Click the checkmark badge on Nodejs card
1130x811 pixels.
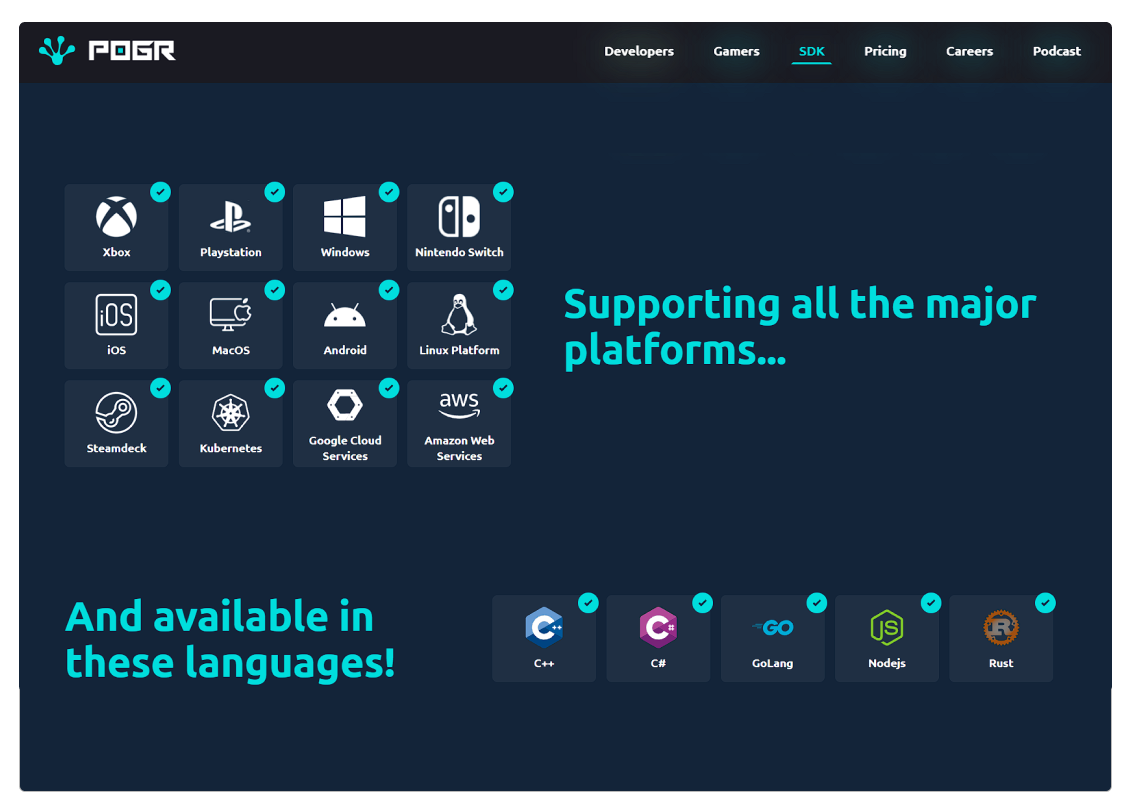click(931, 603)
